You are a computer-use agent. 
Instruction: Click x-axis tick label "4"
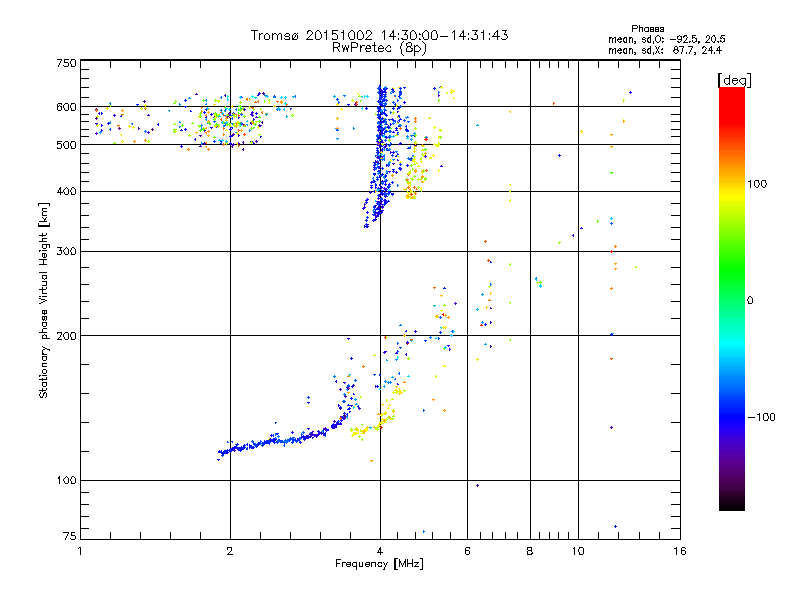point(380,551)
